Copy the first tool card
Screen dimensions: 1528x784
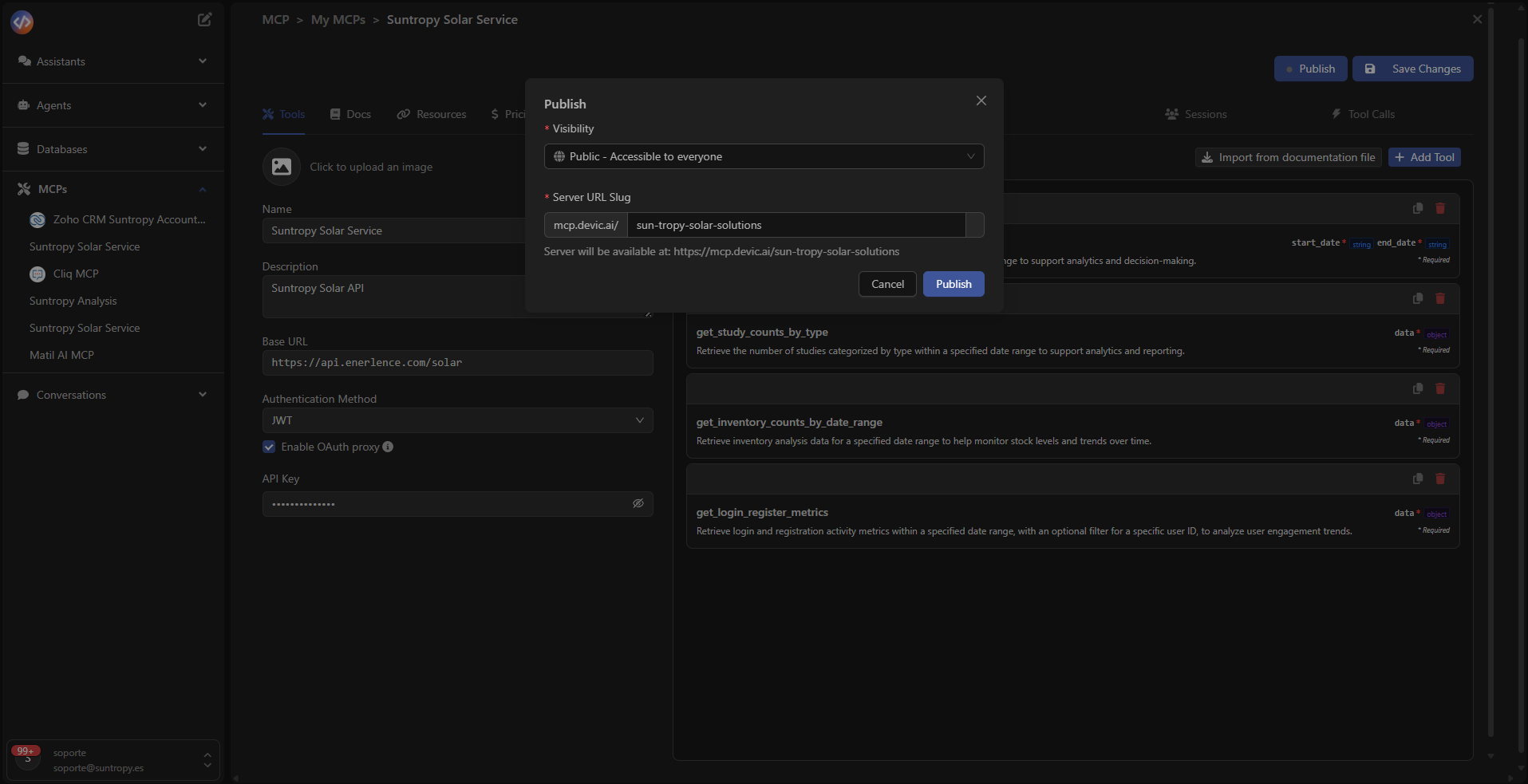click(x=1418, y=208)
